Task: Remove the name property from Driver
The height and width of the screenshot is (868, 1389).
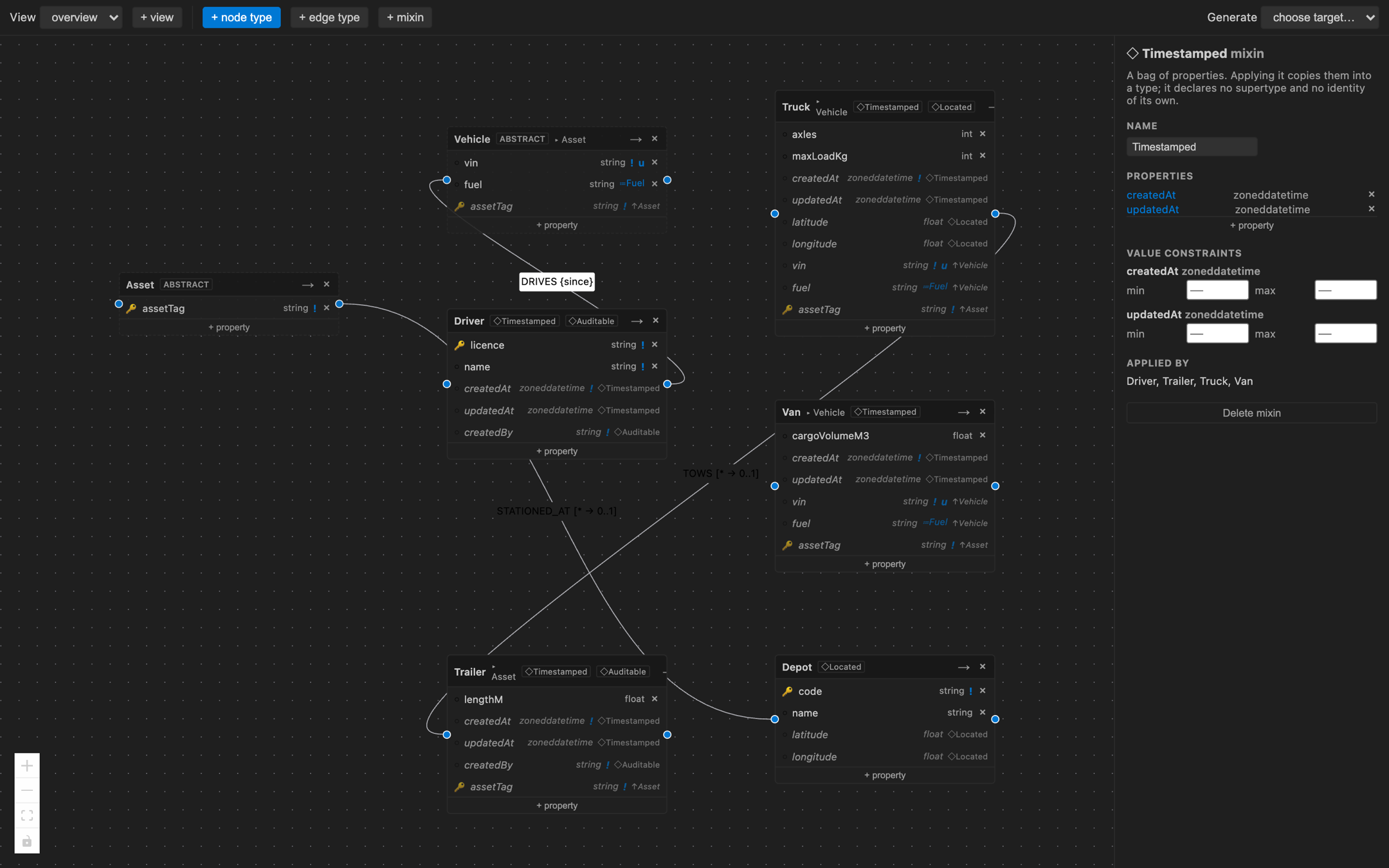Action: pos(655,366)
